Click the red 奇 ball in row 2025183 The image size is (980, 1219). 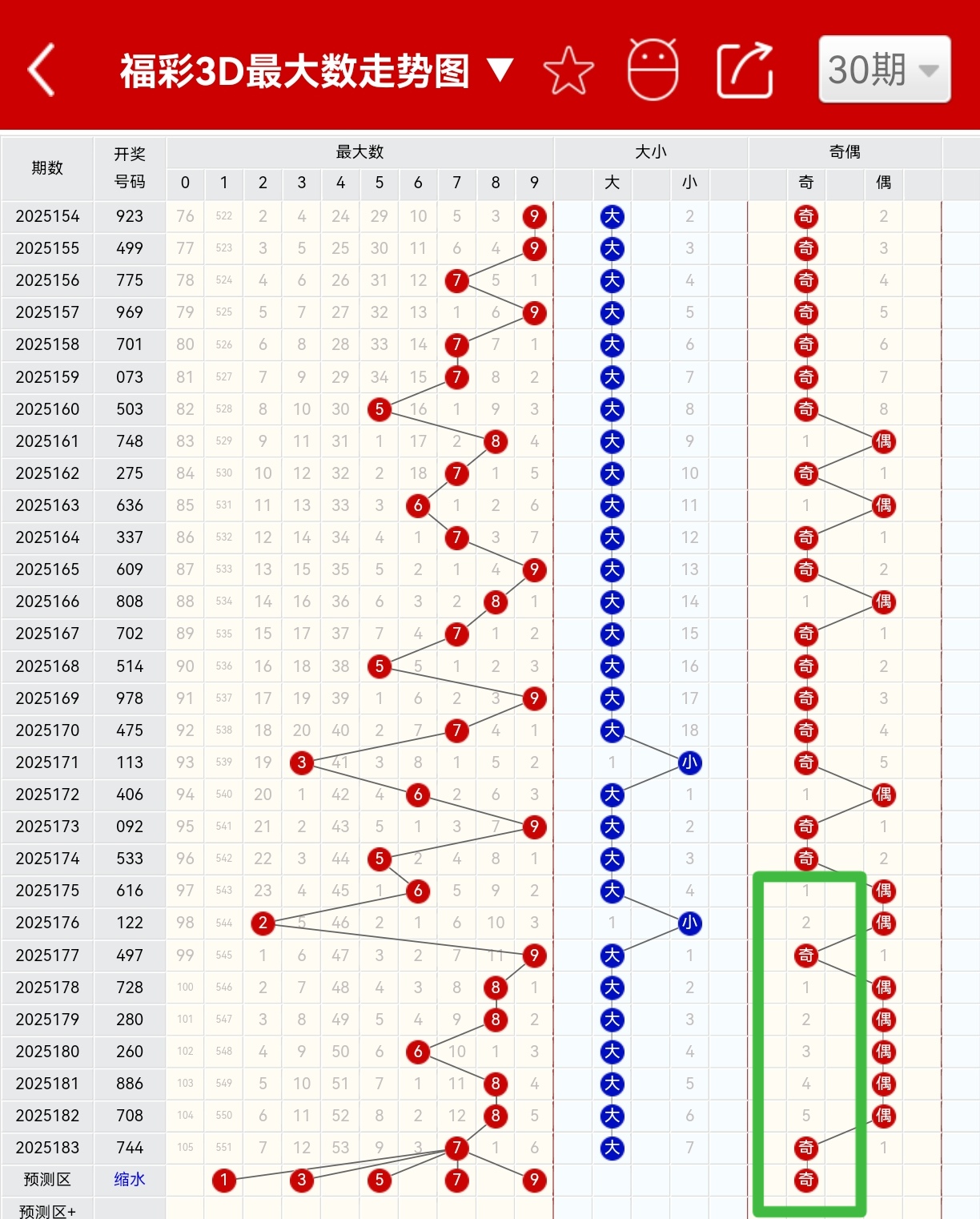[x=806, y=1148]
